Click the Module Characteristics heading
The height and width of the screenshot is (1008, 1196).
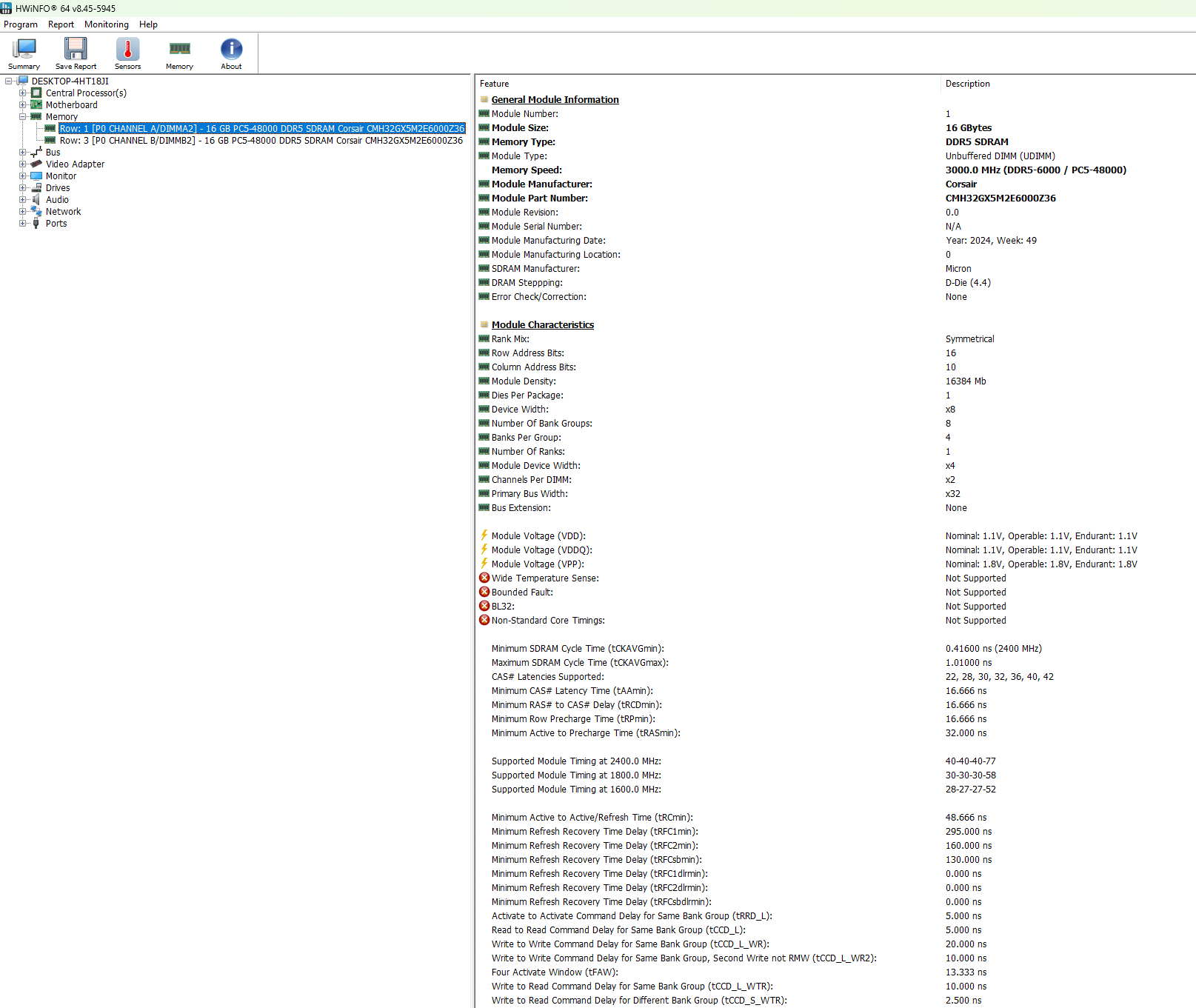[543, 324]
